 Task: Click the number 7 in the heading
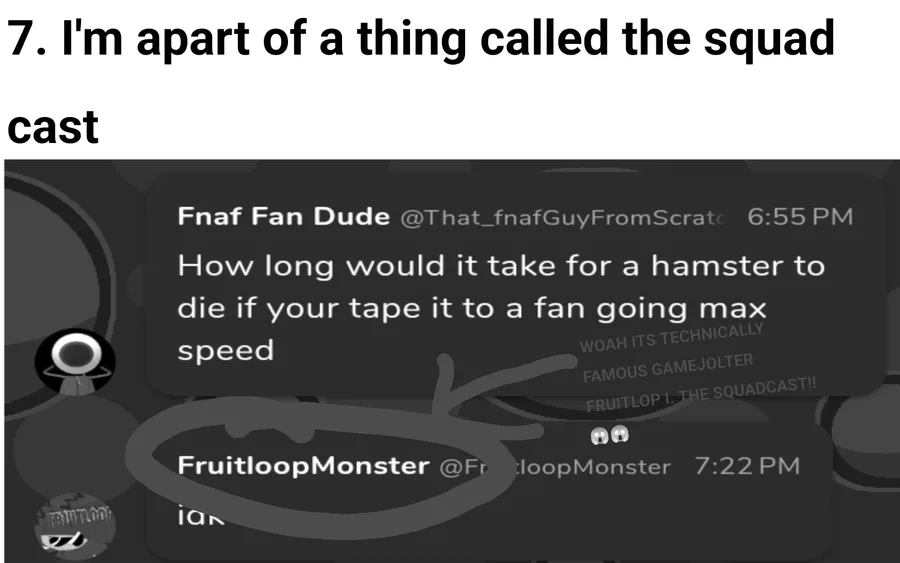coord(21,40)
